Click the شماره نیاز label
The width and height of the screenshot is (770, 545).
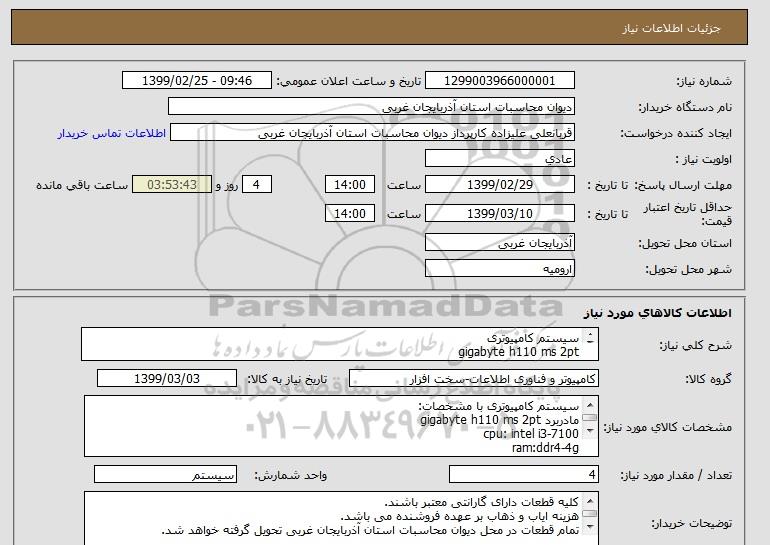pos(704,81)
